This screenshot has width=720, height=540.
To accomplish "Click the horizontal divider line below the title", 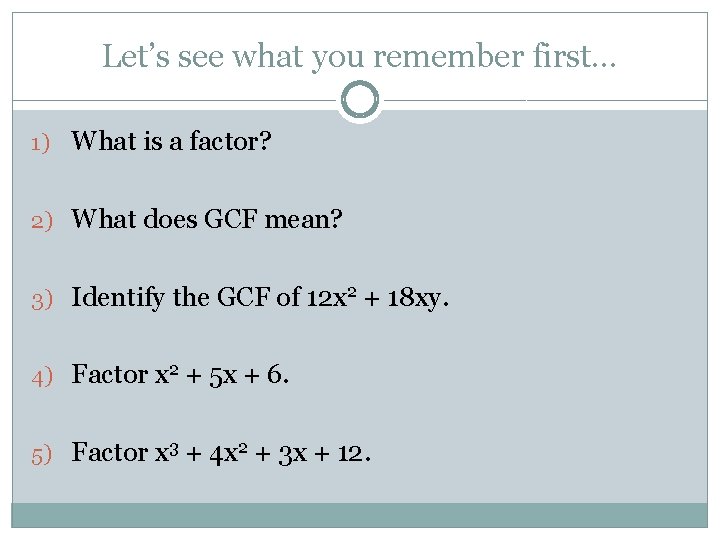I will click(x=174, y=100).
